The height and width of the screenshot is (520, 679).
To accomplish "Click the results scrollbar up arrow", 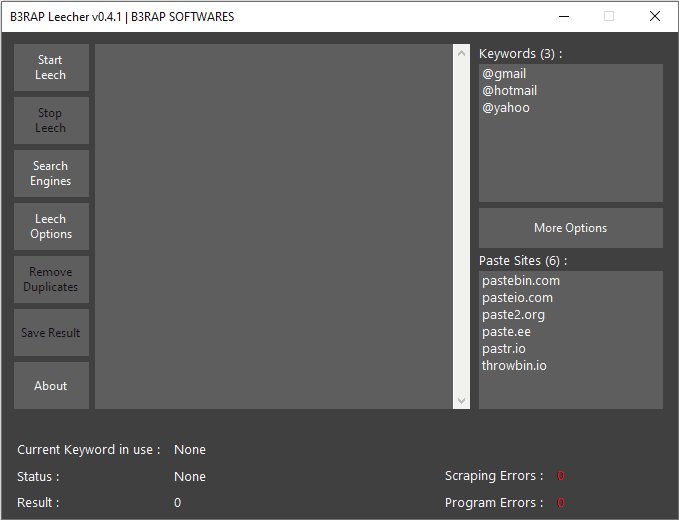I will [461, 53].
